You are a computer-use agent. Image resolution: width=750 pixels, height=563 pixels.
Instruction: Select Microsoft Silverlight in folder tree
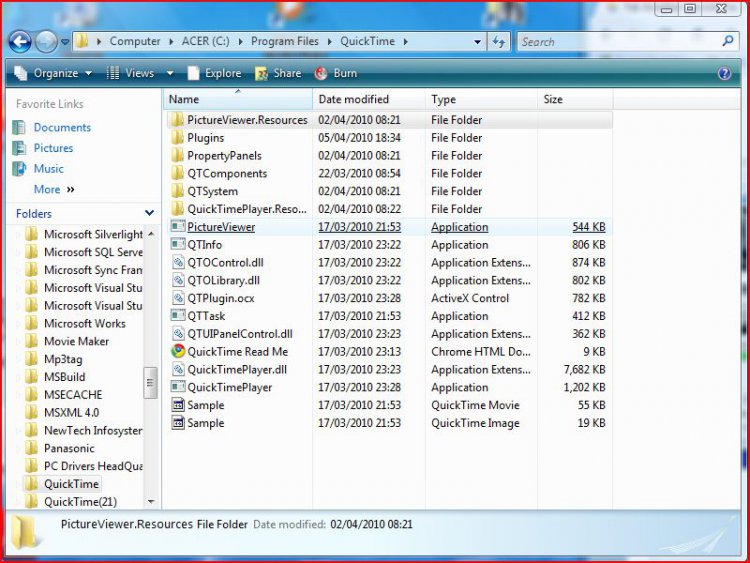[93, 234]
